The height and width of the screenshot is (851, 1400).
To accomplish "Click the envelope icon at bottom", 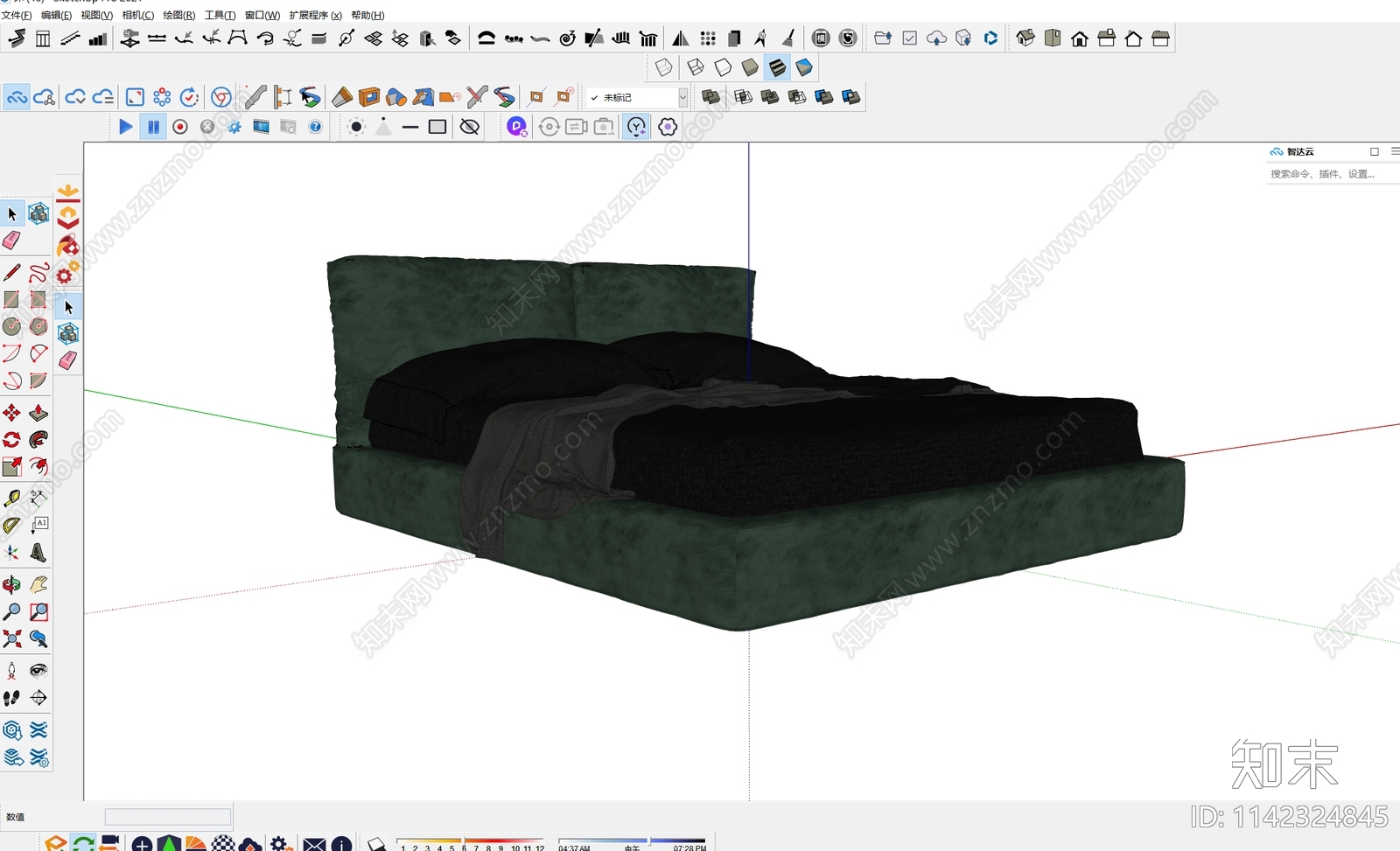I will point(314,844).
